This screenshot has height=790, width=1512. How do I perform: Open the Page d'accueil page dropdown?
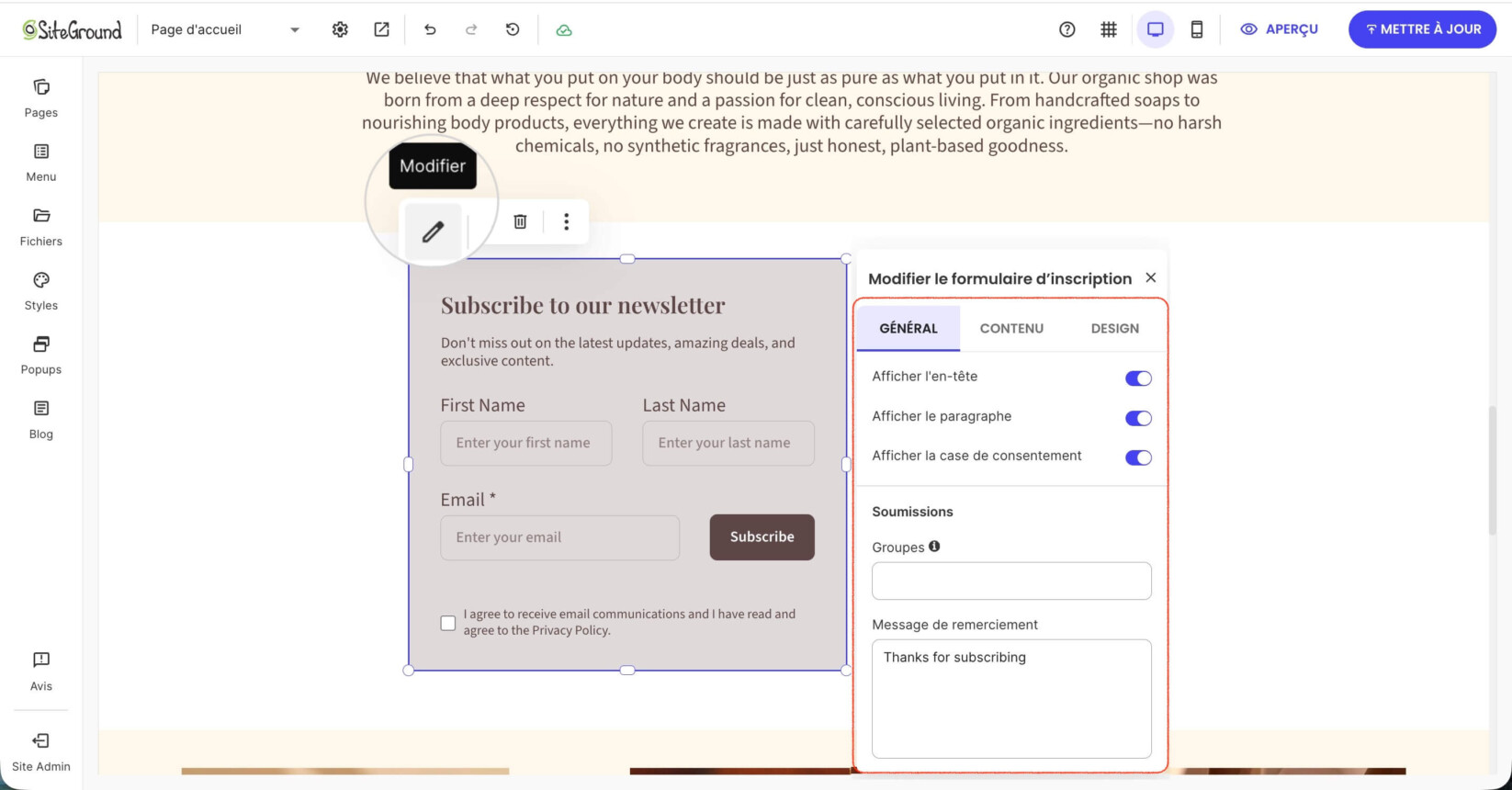point(225,29)
